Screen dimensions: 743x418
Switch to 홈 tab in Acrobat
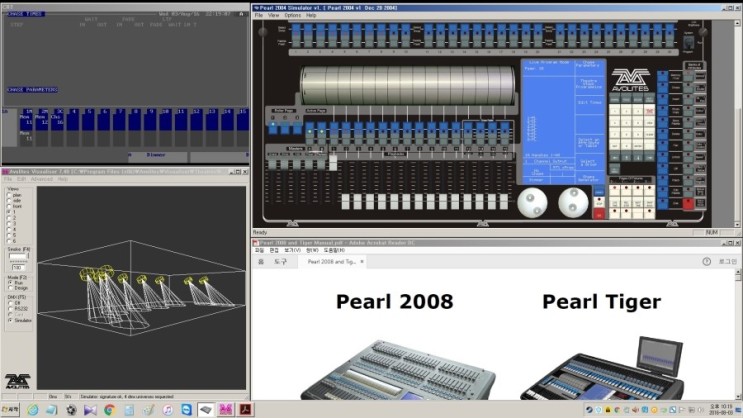(261, 262)
